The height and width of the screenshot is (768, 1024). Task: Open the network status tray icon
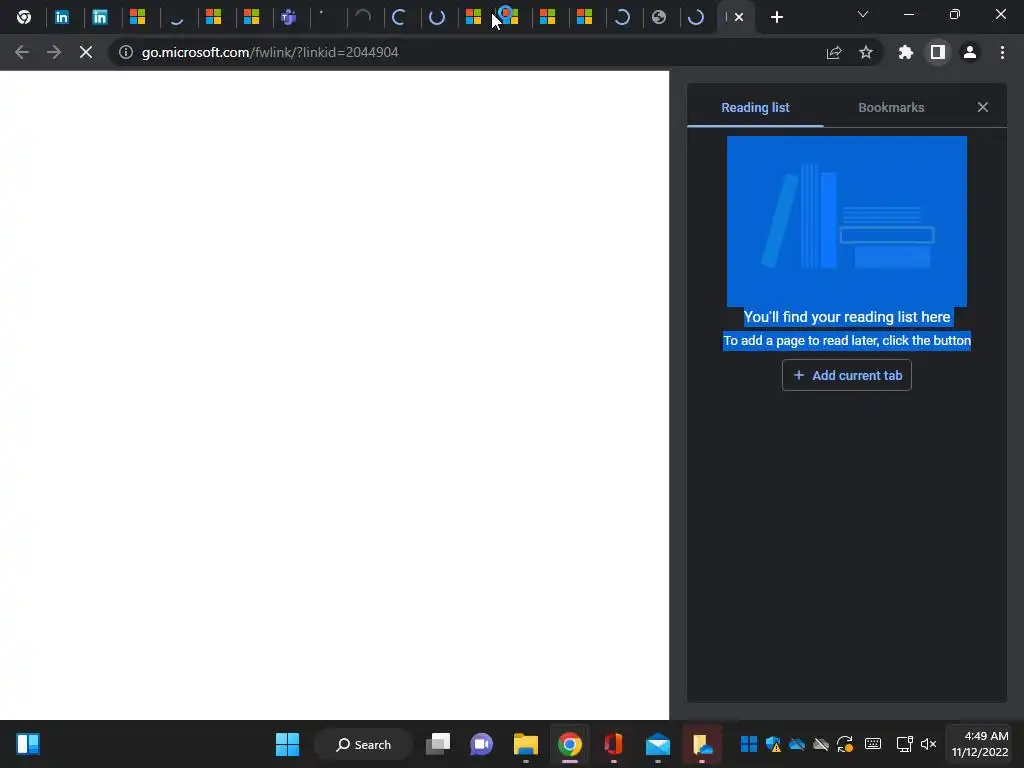coord(904,744)
